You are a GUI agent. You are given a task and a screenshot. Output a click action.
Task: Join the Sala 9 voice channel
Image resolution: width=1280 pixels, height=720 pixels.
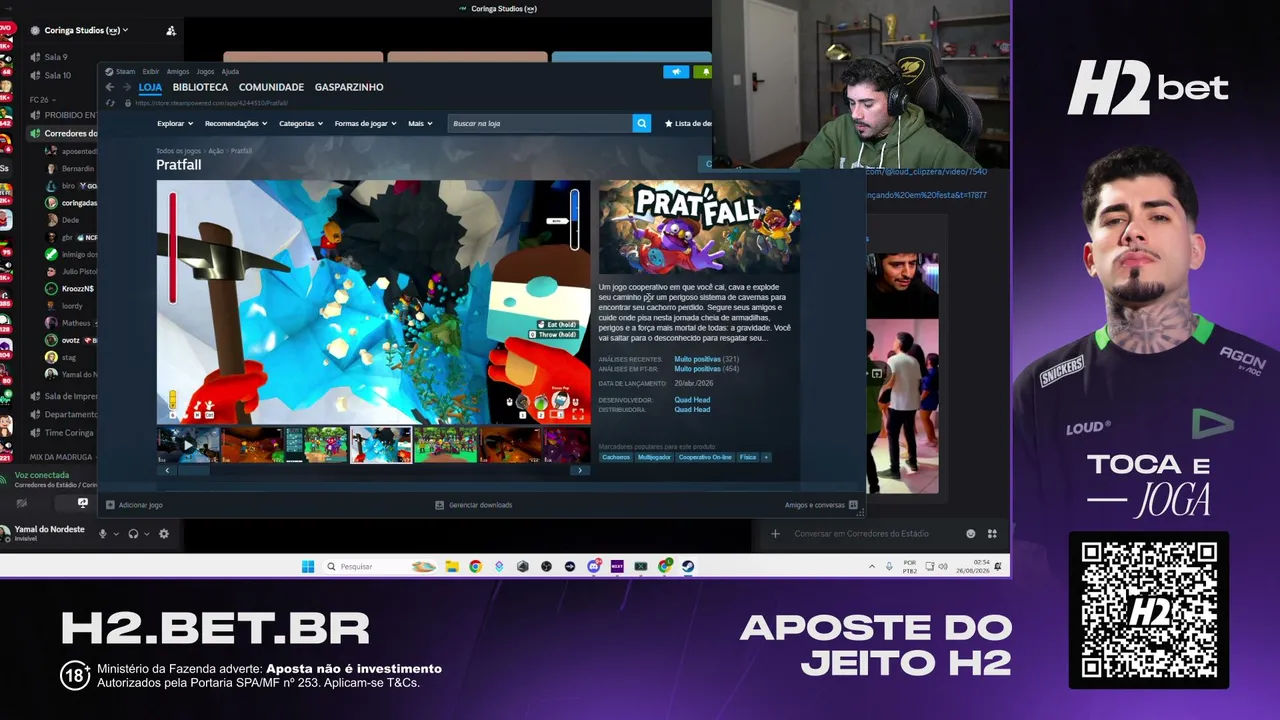point(56,57)
